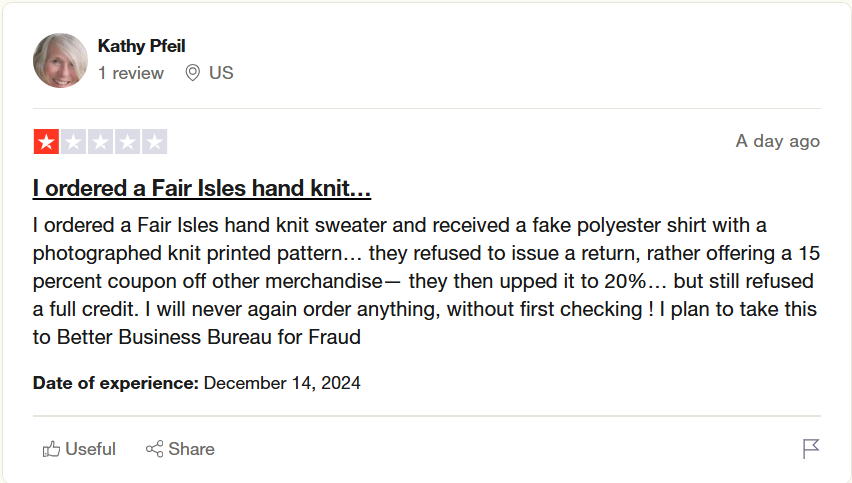
Task: Click the share network icon
Action: pos(154,449)
